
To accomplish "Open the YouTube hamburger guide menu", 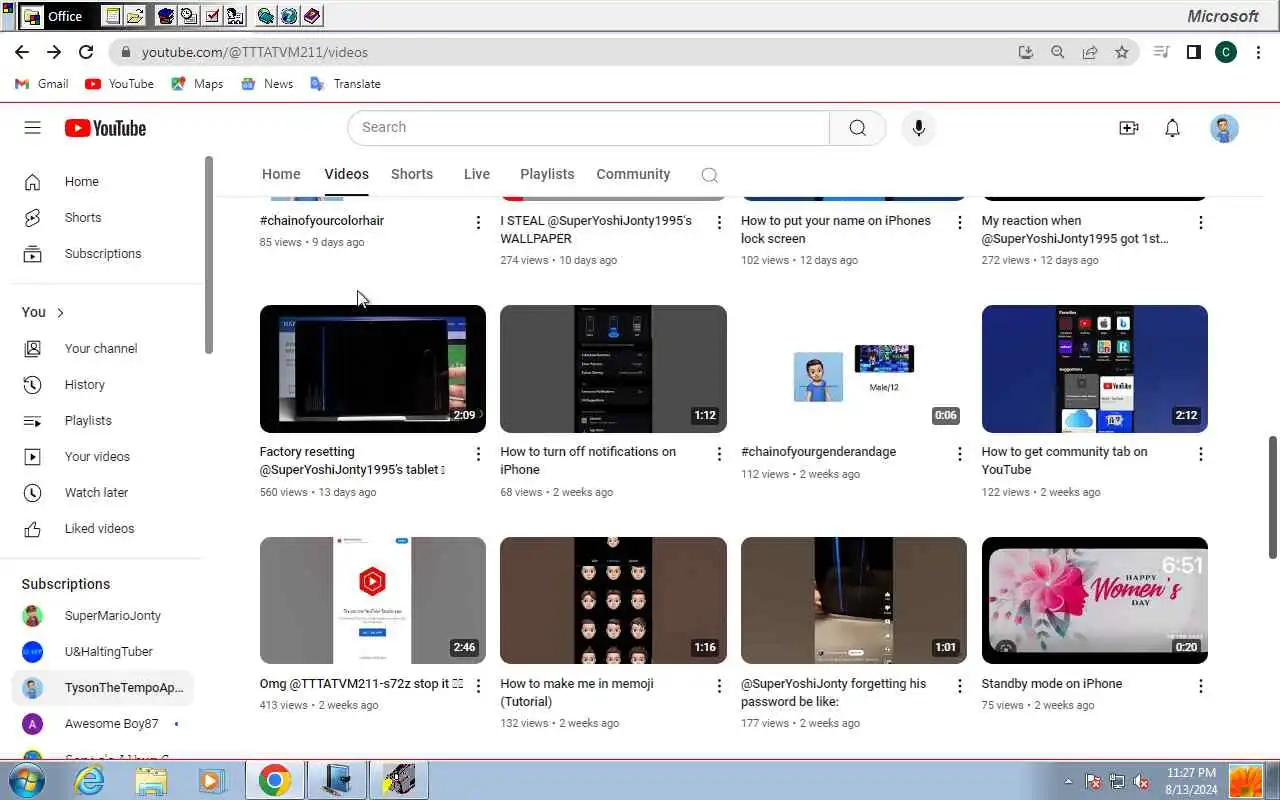I will pyautogui.click(x=32, y=128).
